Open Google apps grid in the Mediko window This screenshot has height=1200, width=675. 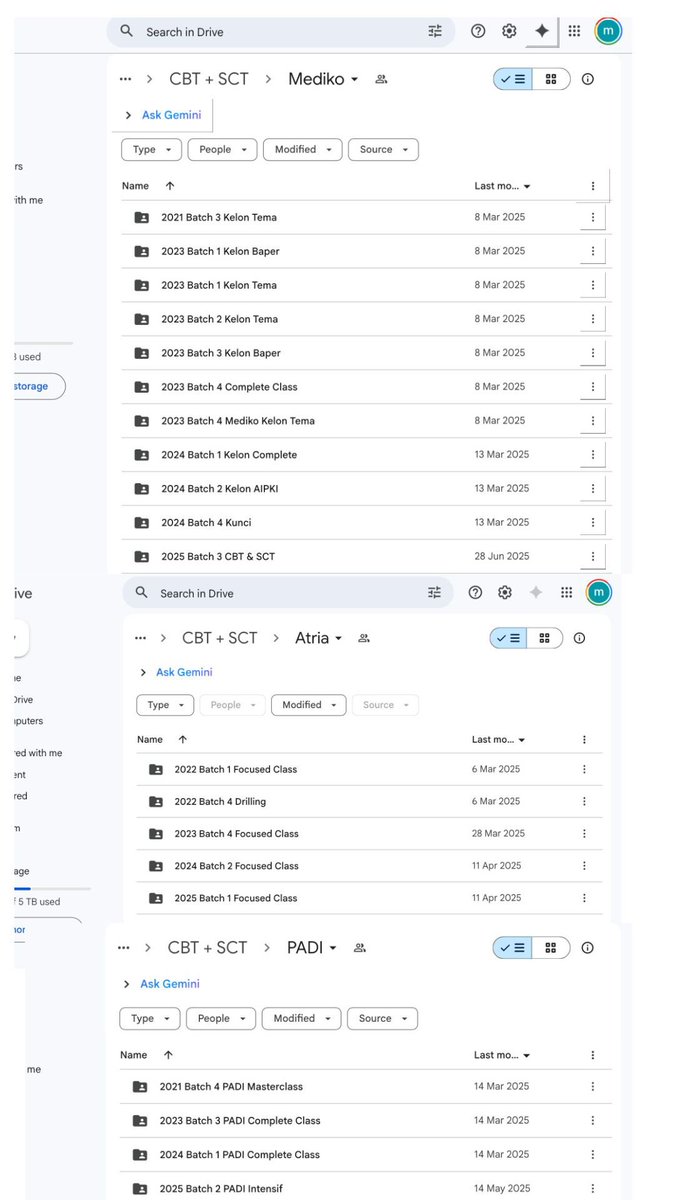coord(574,31)
